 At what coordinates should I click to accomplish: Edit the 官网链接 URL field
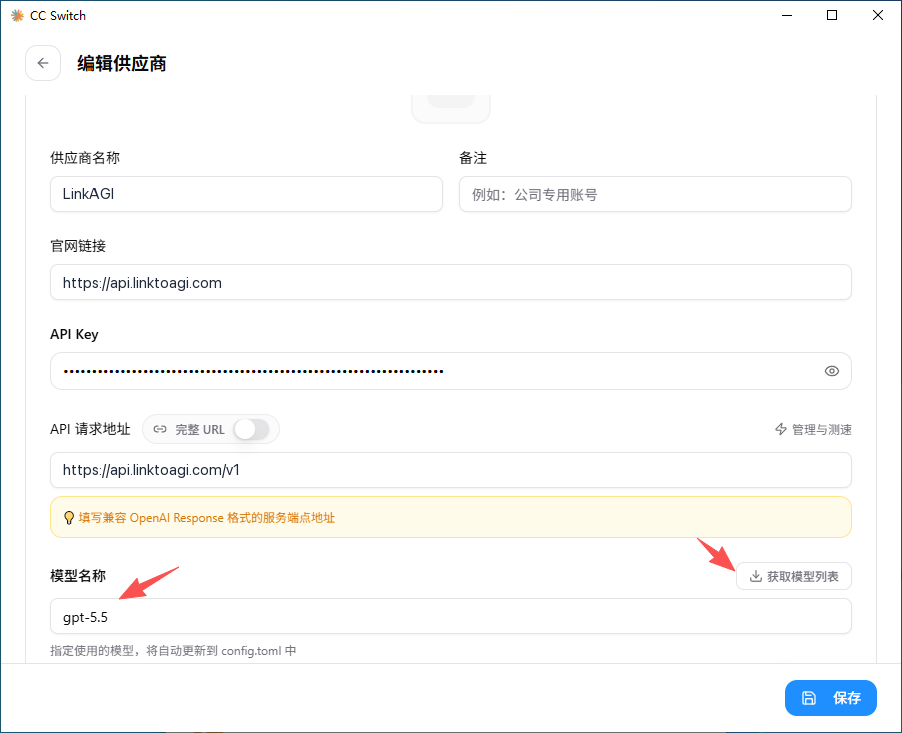tap(451, 282)
